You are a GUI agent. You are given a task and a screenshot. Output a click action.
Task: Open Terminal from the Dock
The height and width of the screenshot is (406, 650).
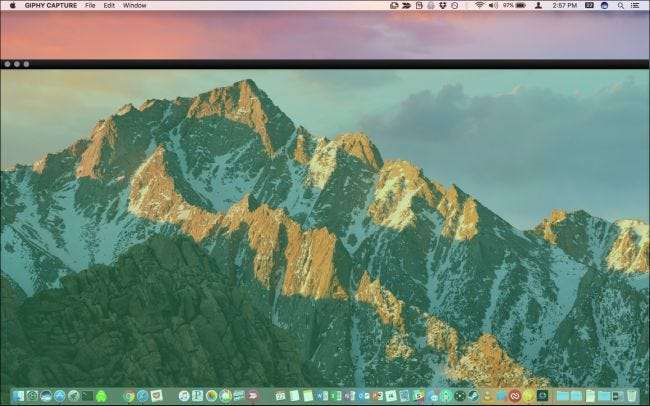click(x=87, y=396)
